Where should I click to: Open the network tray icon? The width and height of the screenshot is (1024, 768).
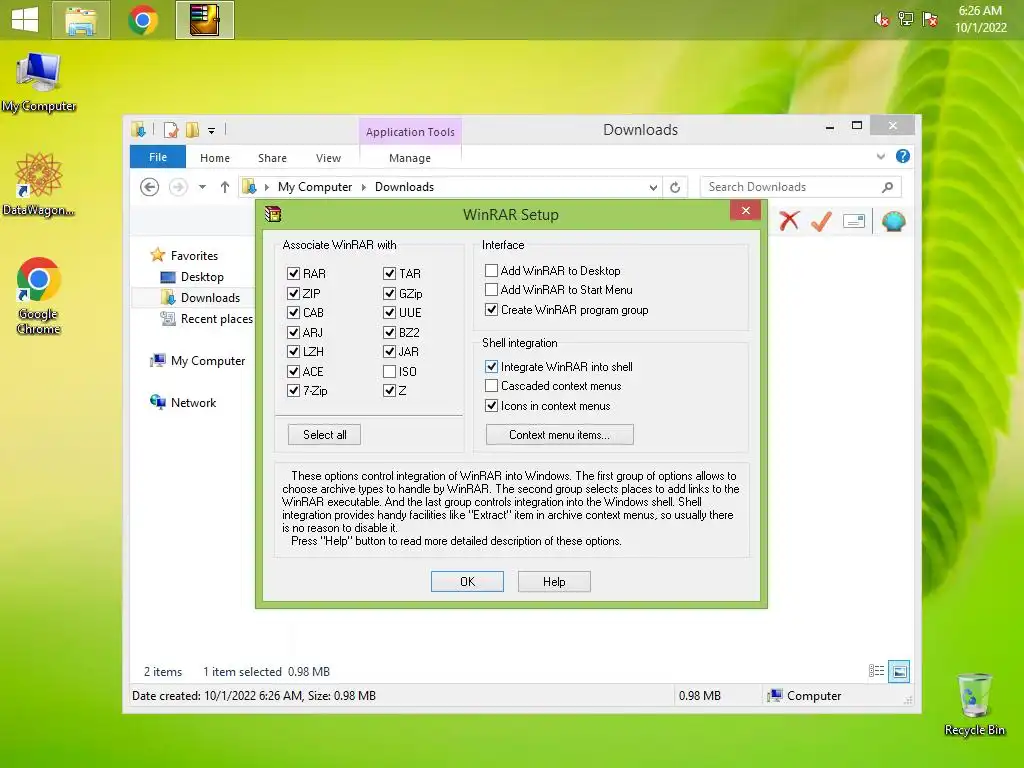[906, 19]
